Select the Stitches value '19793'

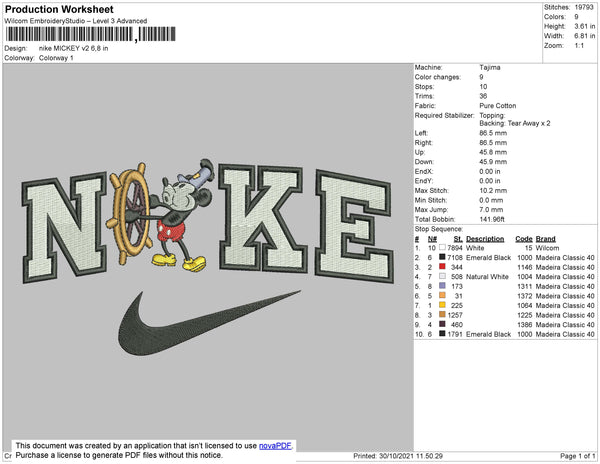coord(584,7)
